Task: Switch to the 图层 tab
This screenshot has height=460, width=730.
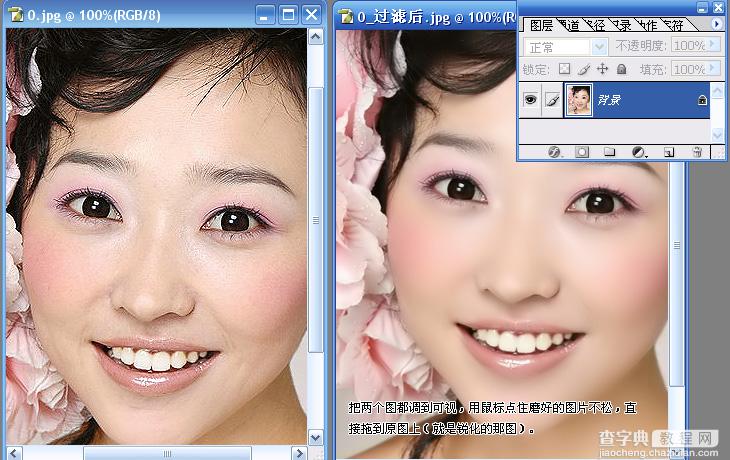Action: tap(541, 25)
